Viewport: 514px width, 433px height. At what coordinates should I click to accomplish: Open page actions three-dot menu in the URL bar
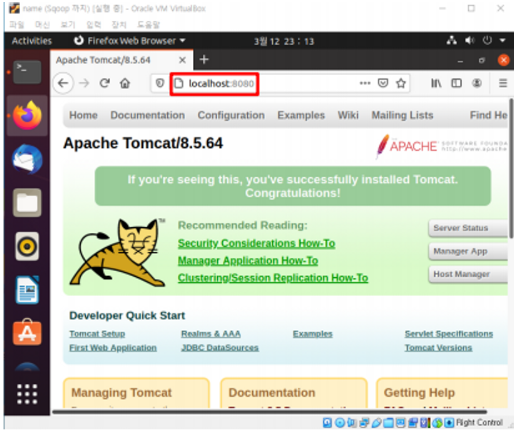365,83
